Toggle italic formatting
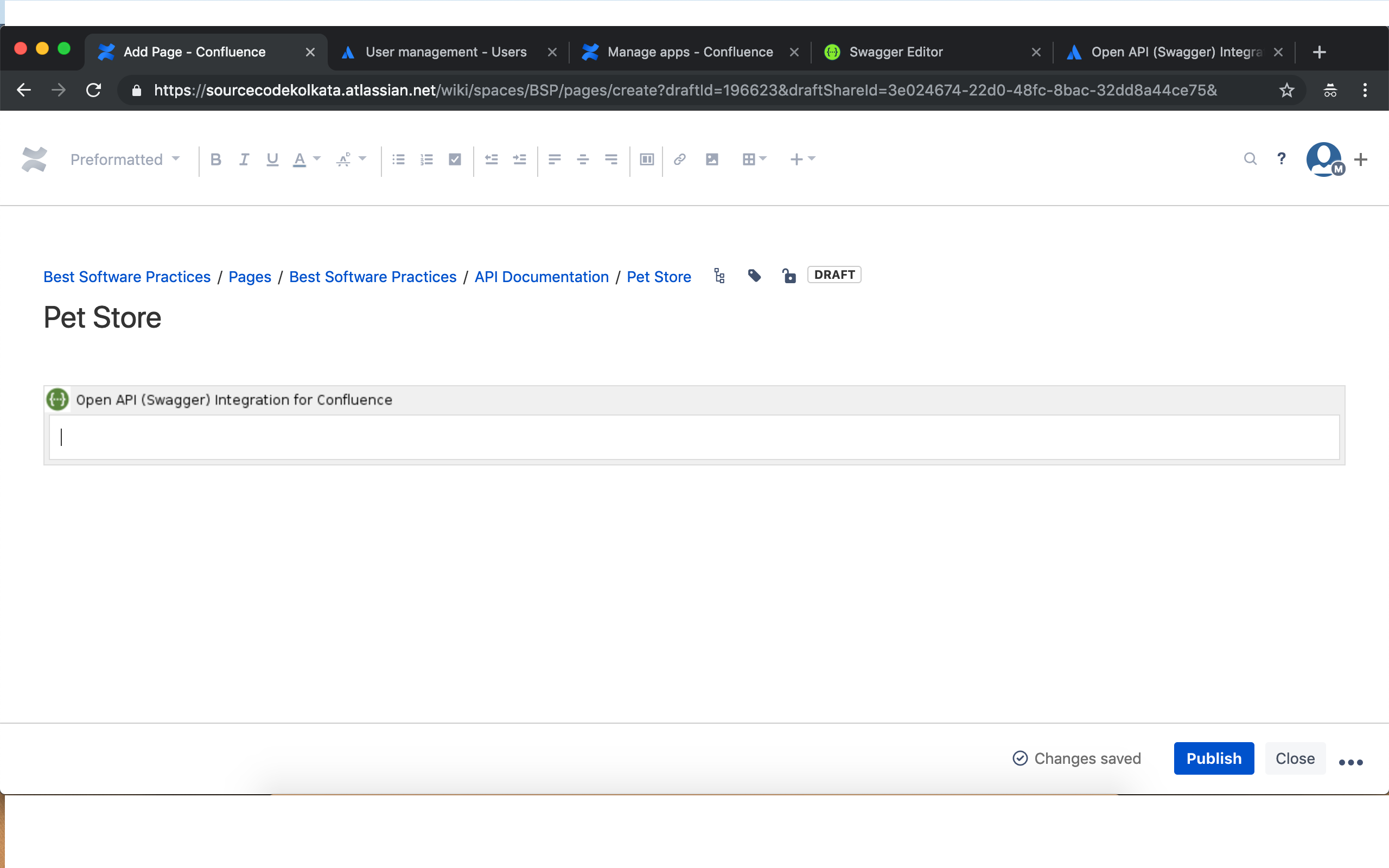The width and height of the screenshot is (1389, 868). (244, 159)
